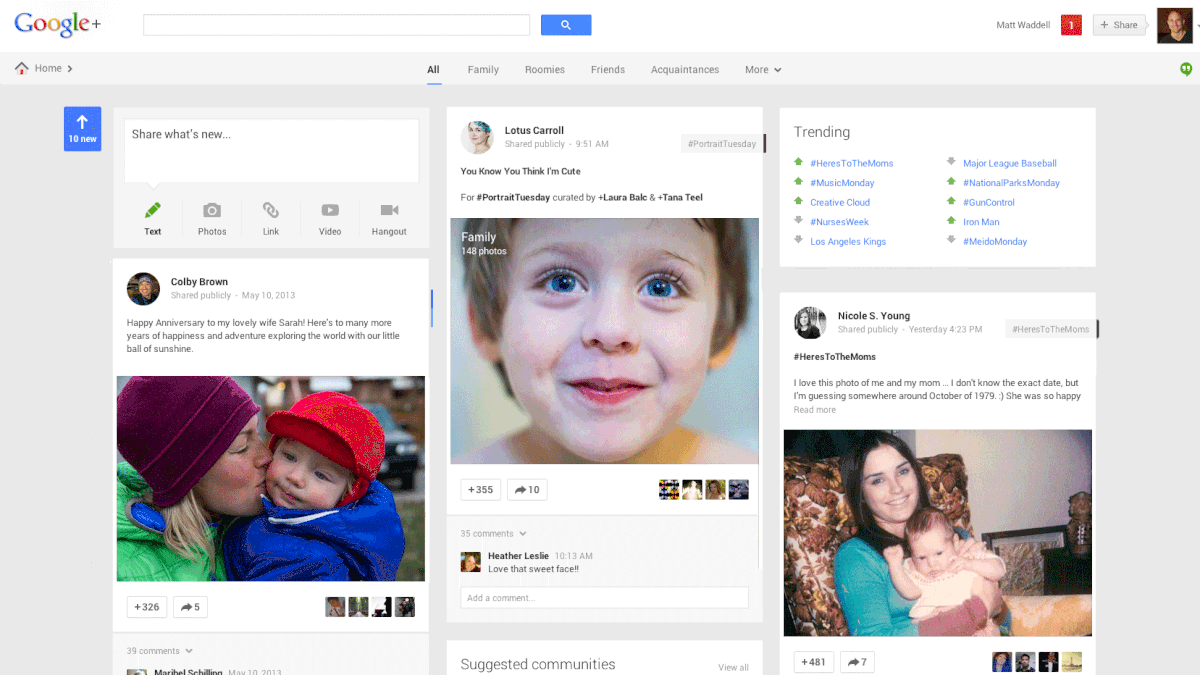This screenshot has height=675, width=1200.
Task: Expand the Home navigation chevron
Action: click(x=70, y=69)
